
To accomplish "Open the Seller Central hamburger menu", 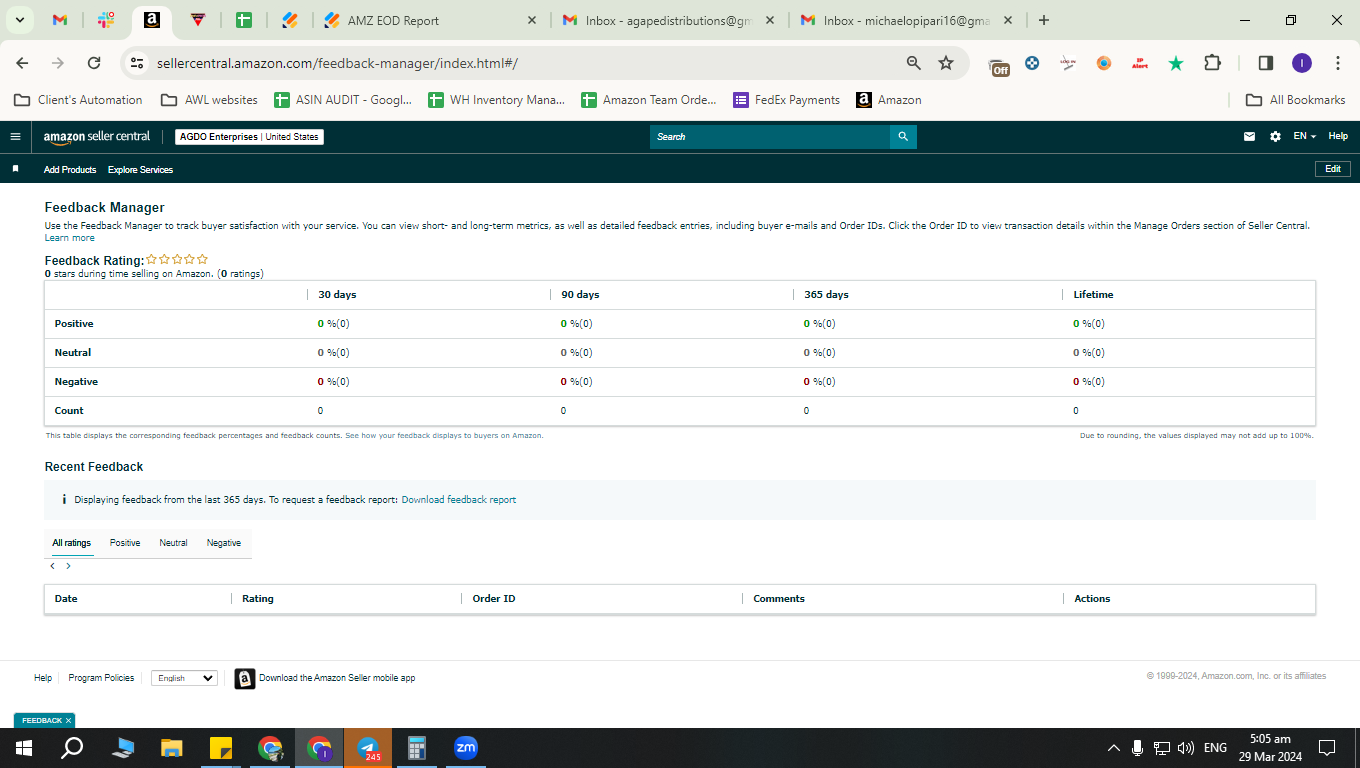I will (x=15, y=137).
